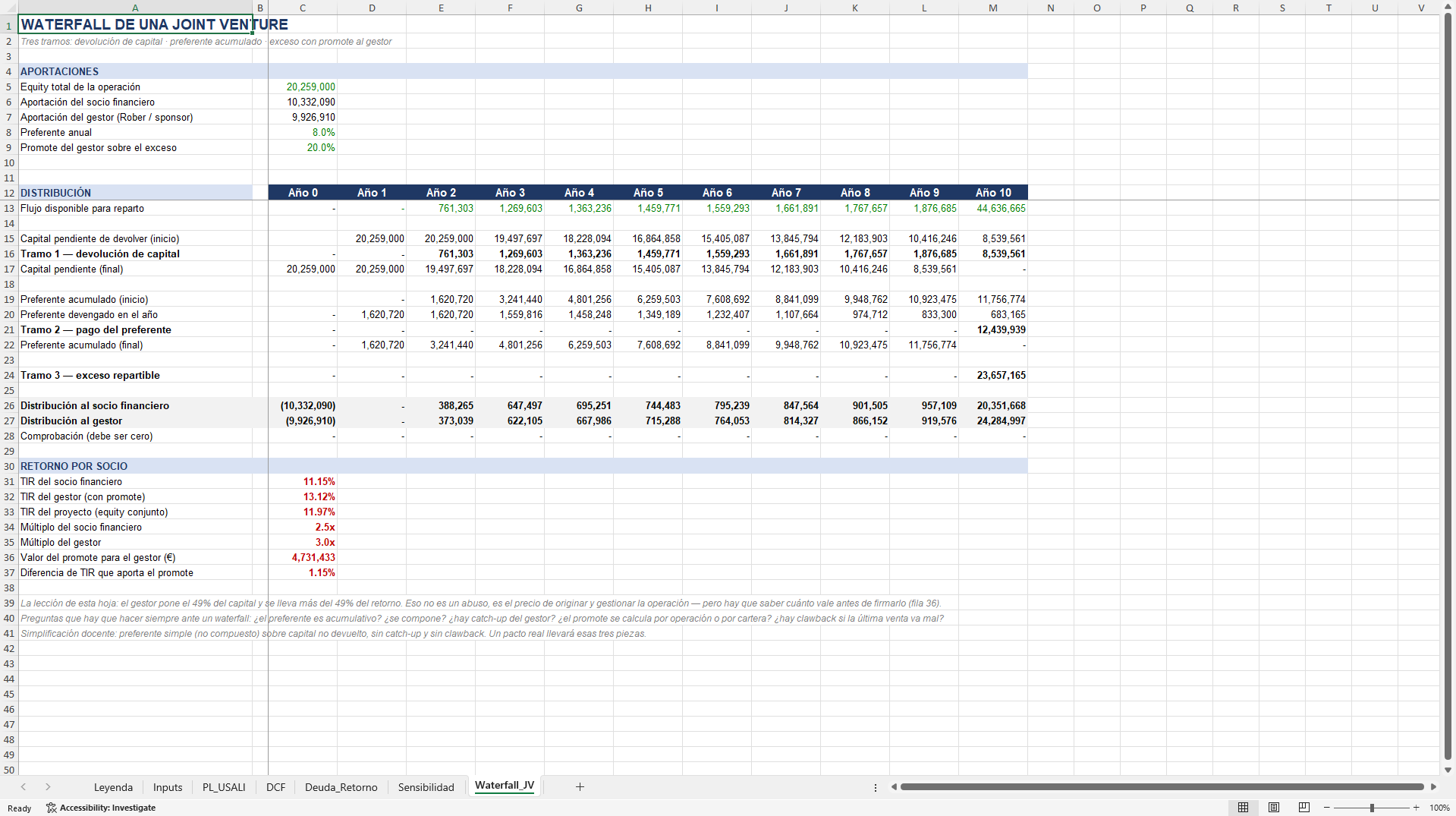Select the title cell WATERFALL DE UNA JOINT VENTURE

pyautogui.click(x=135, y=24)
